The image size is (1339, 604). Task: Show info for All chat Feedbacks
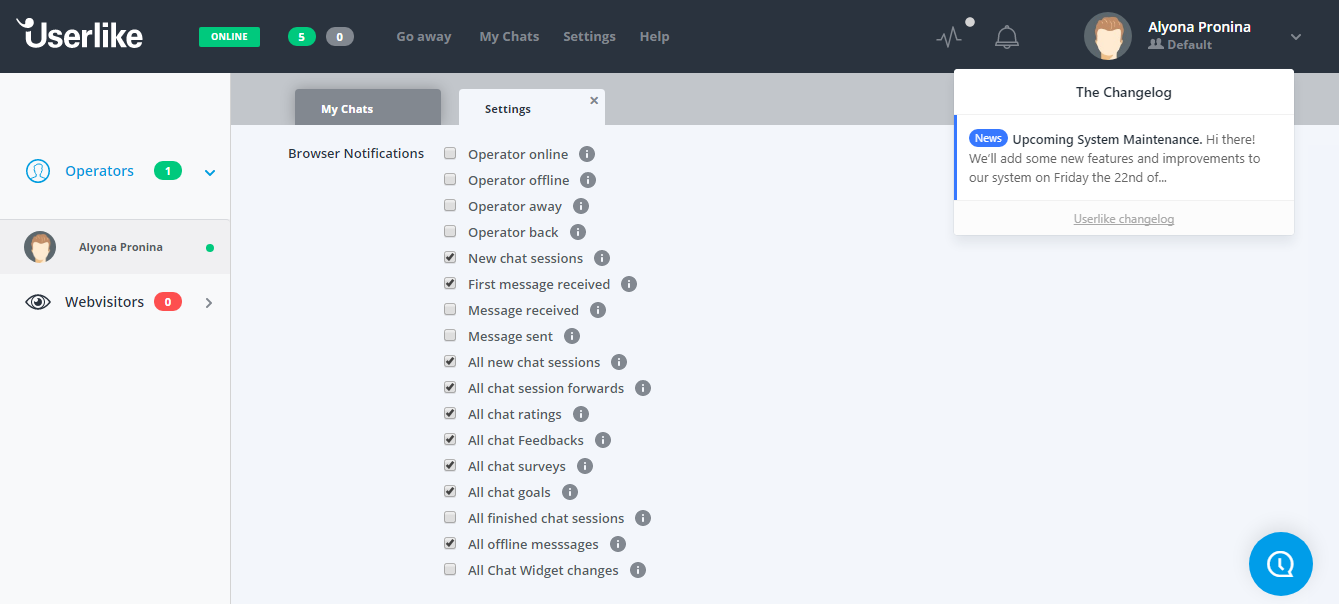[x=603, y=440]
